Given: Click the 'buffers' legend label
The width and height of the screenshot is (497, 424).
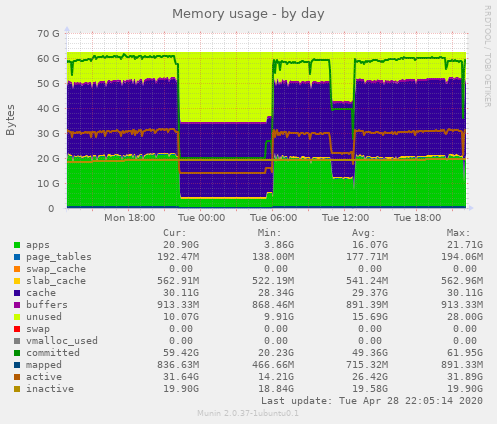Looking at the screenshot, I should [47, 305].
